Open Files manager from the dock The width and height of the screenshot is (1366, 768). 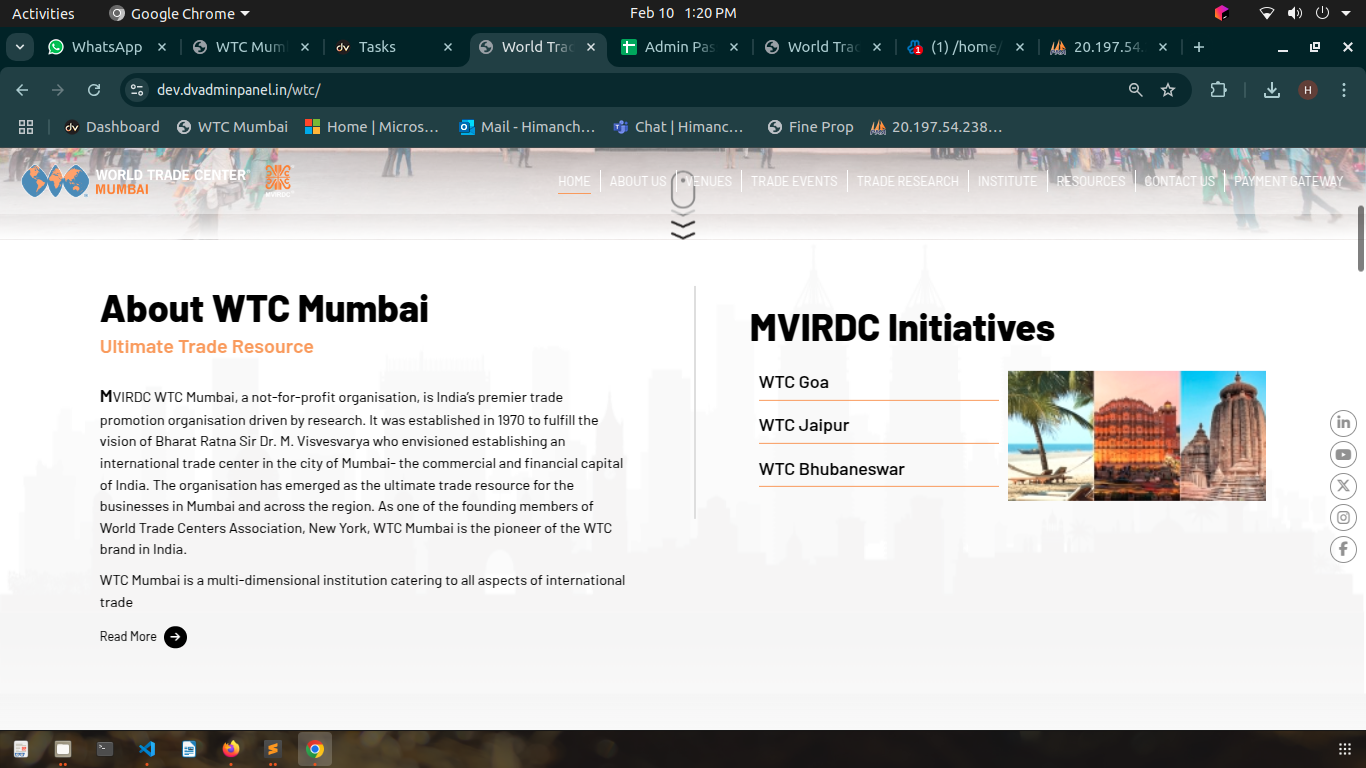point(63,748)
